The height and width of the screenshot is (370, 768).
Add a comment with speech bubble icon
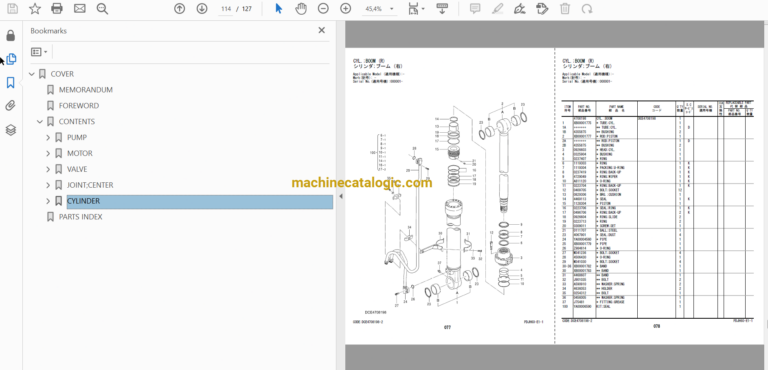[x=475, y=8]
